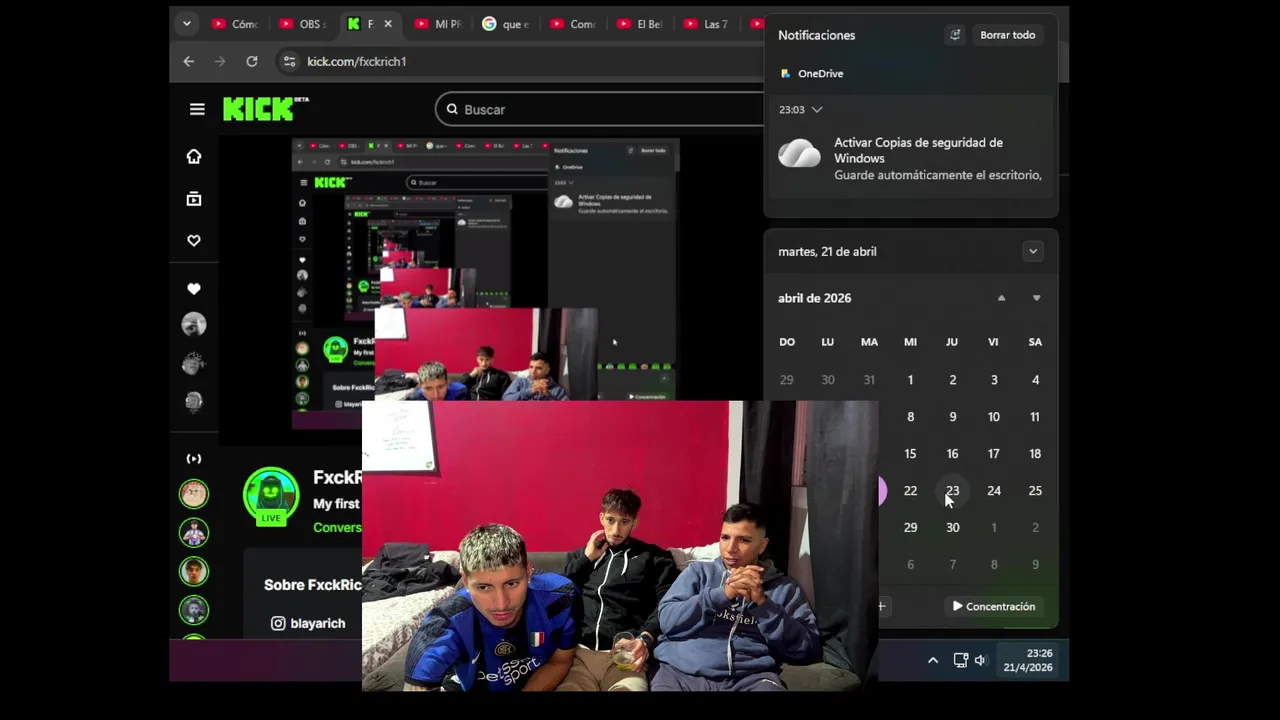Click magnifier icon in Buscar box
This screenshot has width=1280, height=720.
coord(452,109)
